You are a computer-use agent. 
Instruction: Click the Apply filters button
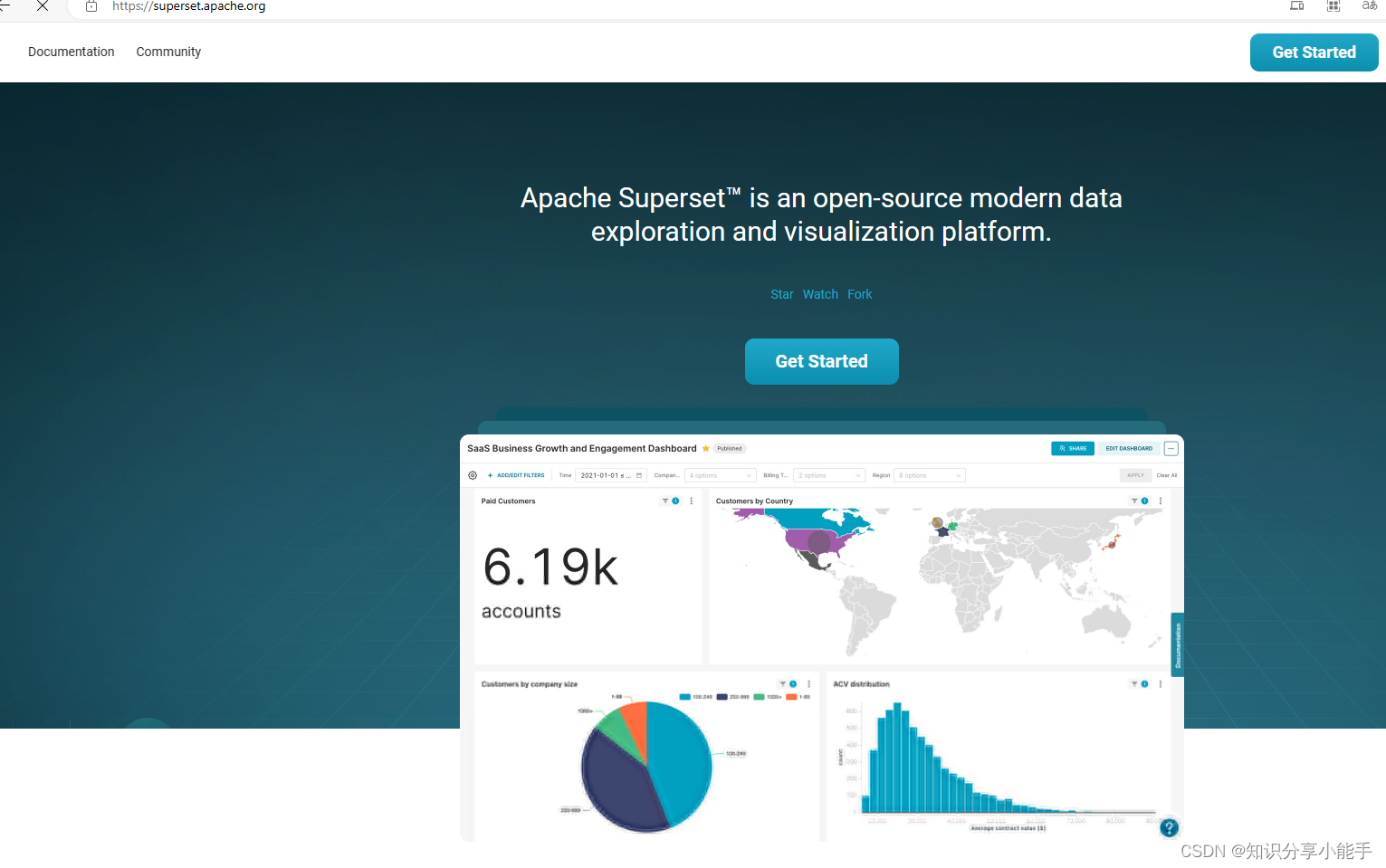pyautogui.click(x=1135, y=475)
